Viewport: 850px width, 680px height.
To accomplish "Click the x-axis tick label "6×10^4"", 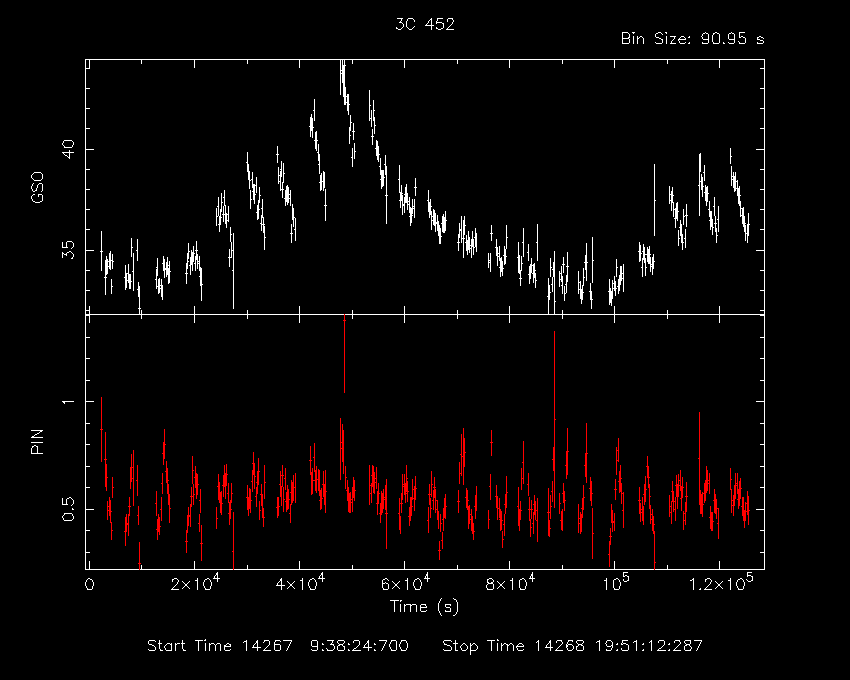I will click(x=405, y=583).
